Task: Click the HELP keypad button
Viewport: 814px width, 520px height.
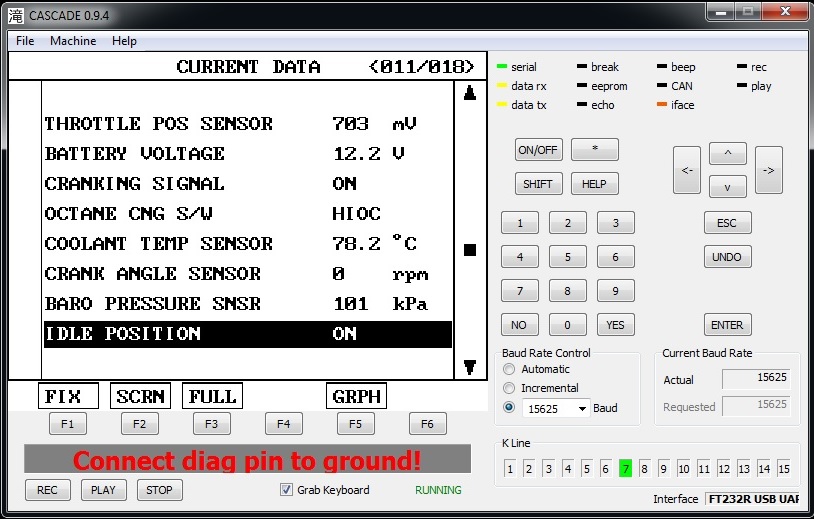Action: (594, 184)
